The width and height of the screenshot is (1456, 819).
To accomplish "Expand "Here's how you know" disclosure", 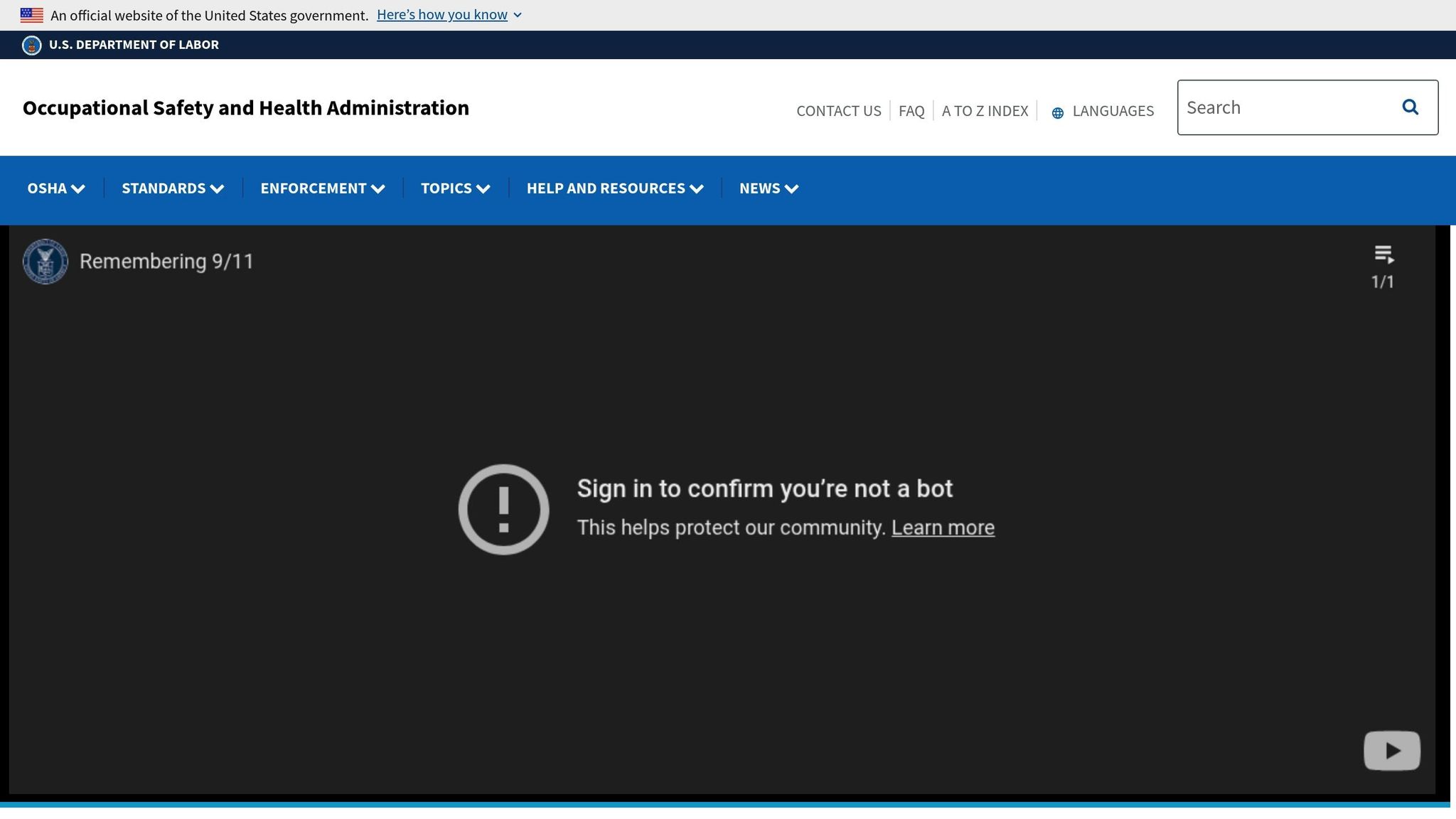I will click(x=449, y=15).
